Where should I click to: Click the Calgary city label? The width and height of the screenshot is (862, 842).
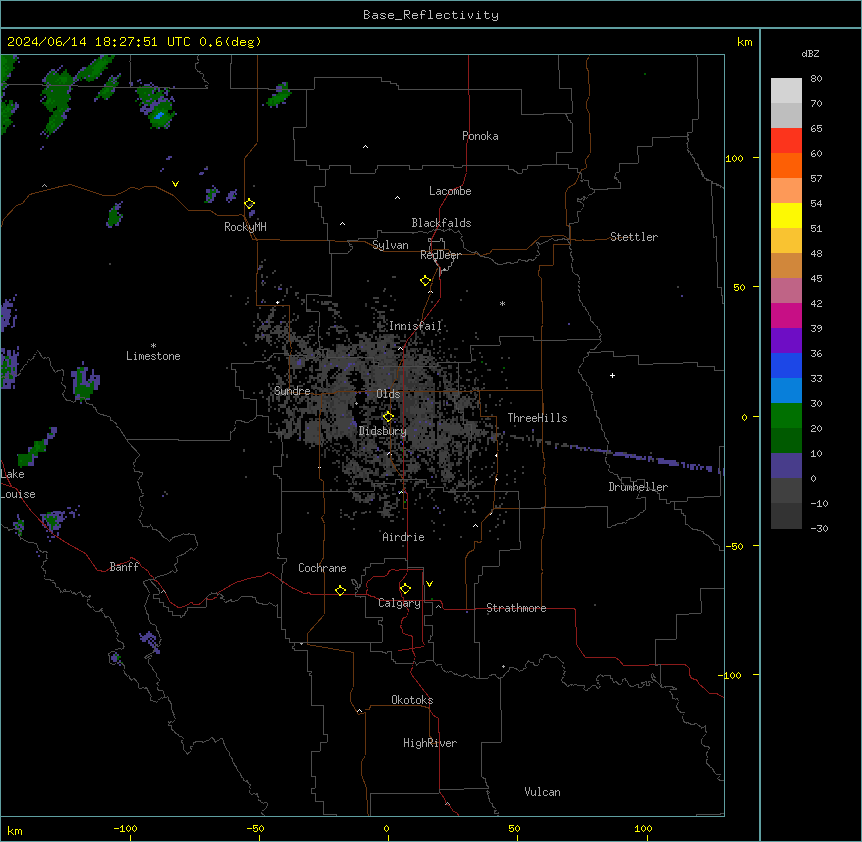pyautogui.click(x=399, y=603)
